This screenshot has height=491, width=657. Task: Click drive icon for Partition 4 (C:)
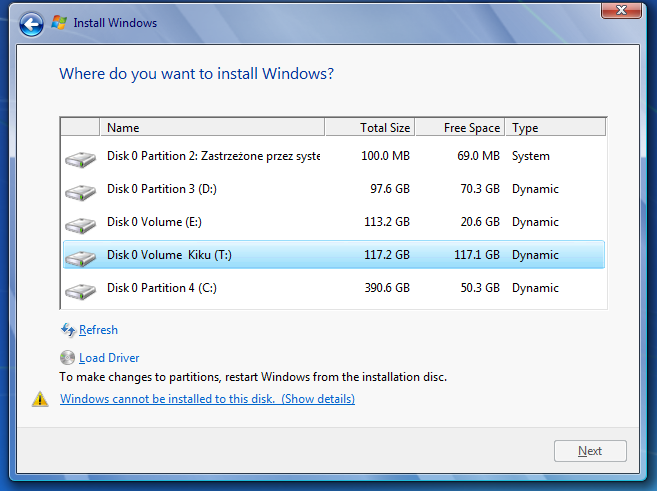click(x=80, y=292)
